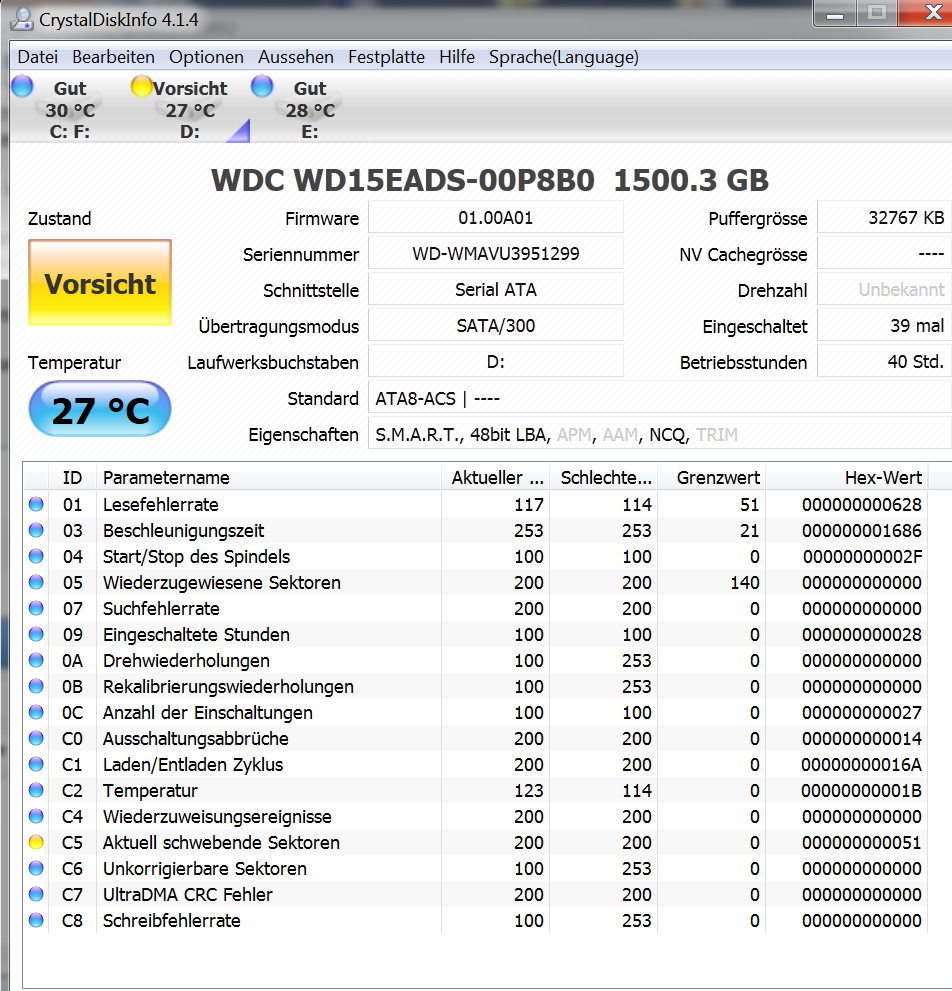Screen dimensions: 952x991
Task: Click the CrystalDiskInfo title bar icon
Action: click(x=22, y=19)
